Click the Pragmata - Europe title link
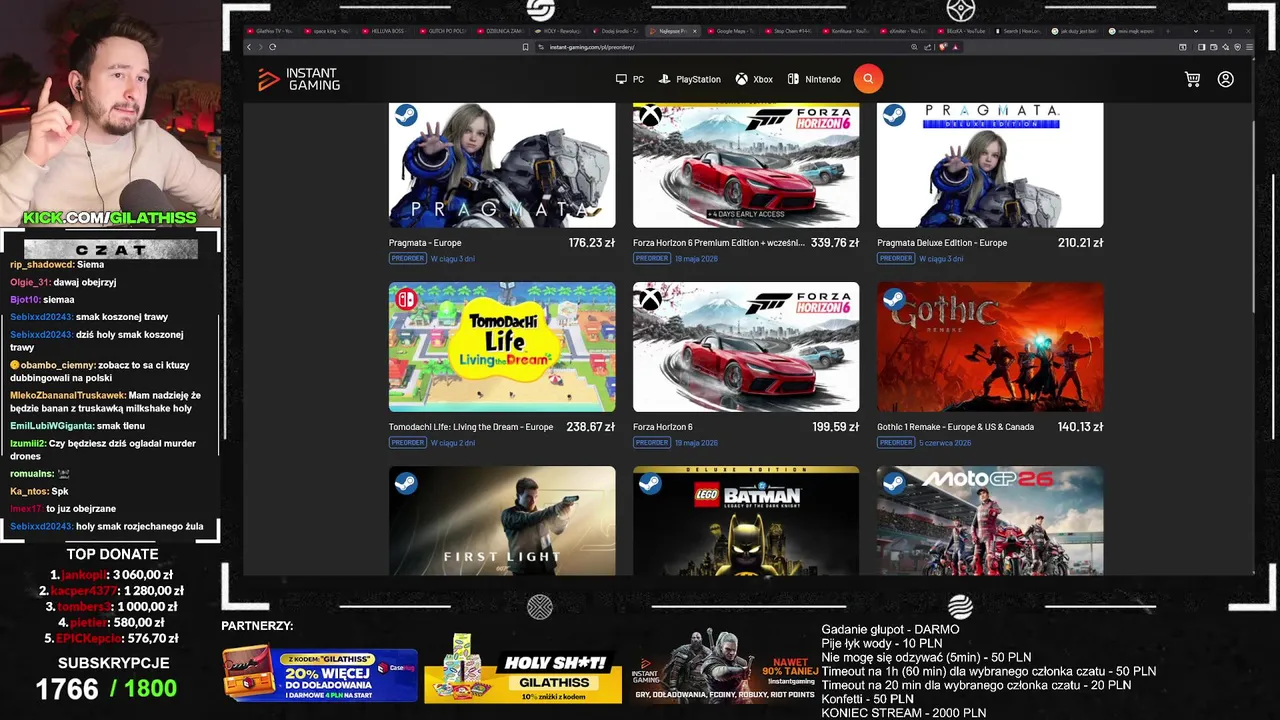 [425, 243]
